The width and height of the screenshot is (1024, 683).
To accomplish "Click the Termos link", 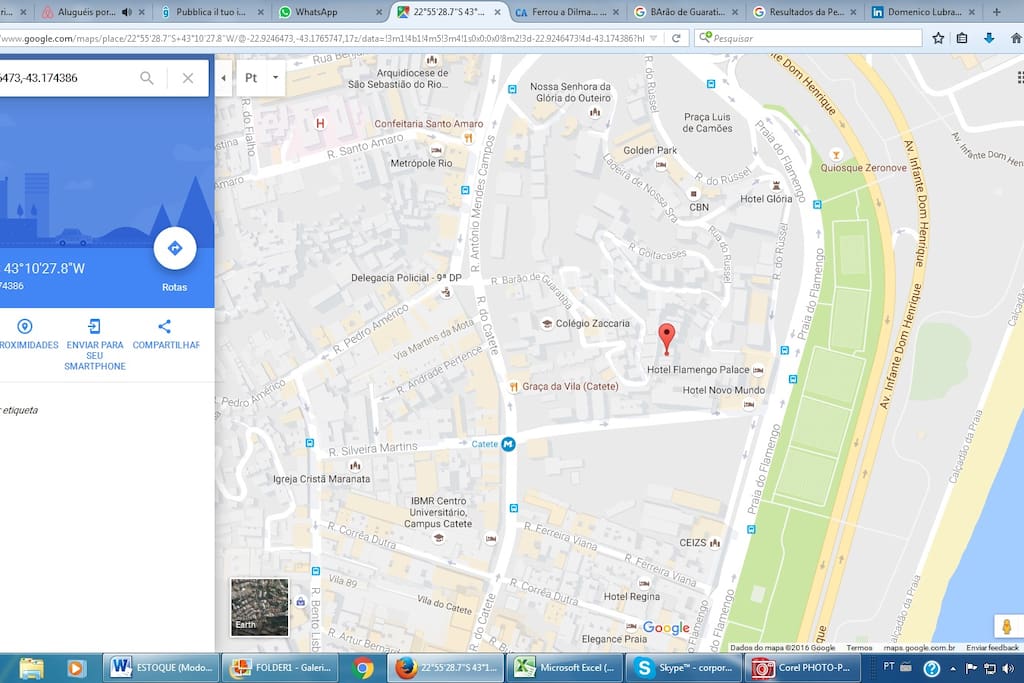I will point(859,648).
